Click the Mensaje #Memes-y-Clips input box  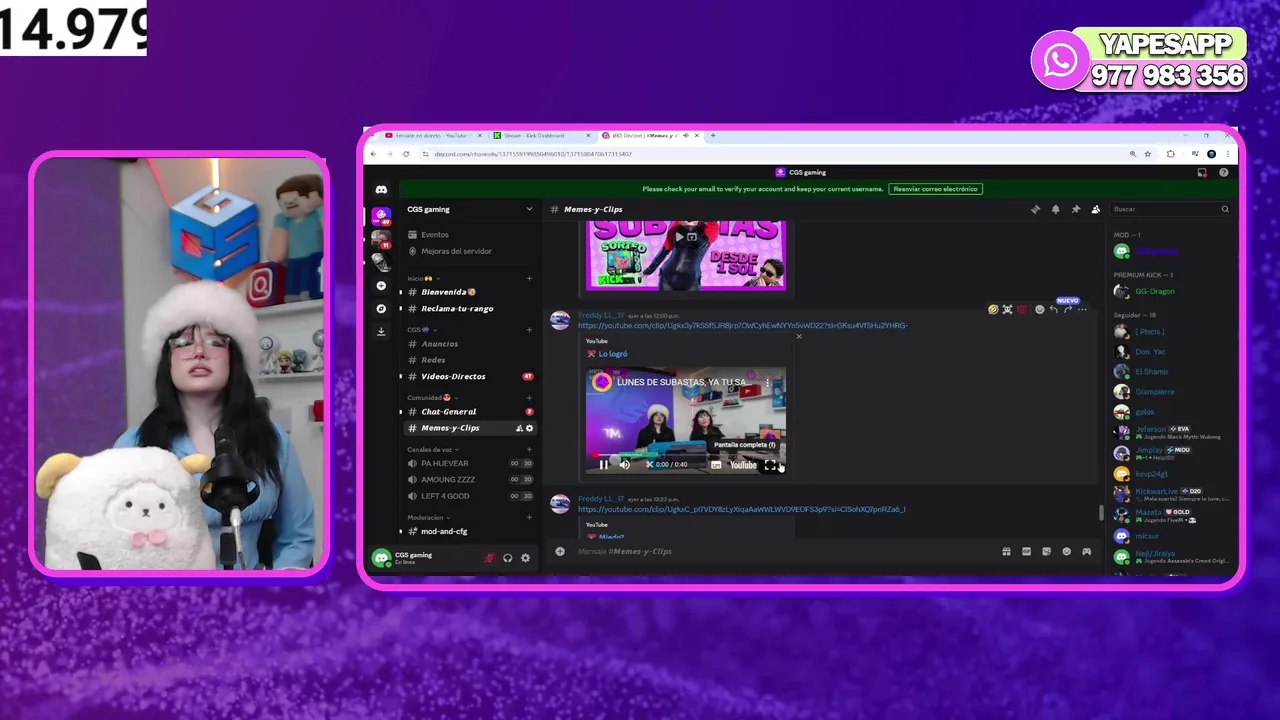[x=785, y=551]
